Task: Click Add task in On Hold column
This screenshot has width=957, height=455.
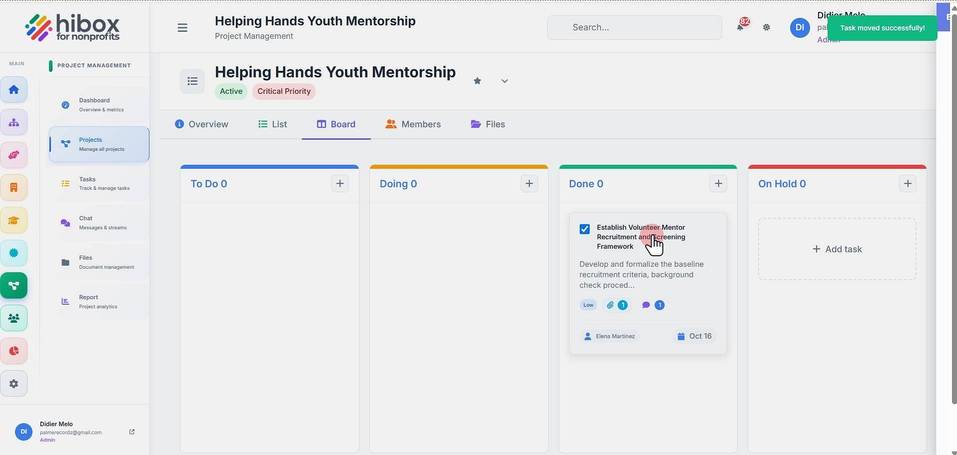Action: [837, 249]
